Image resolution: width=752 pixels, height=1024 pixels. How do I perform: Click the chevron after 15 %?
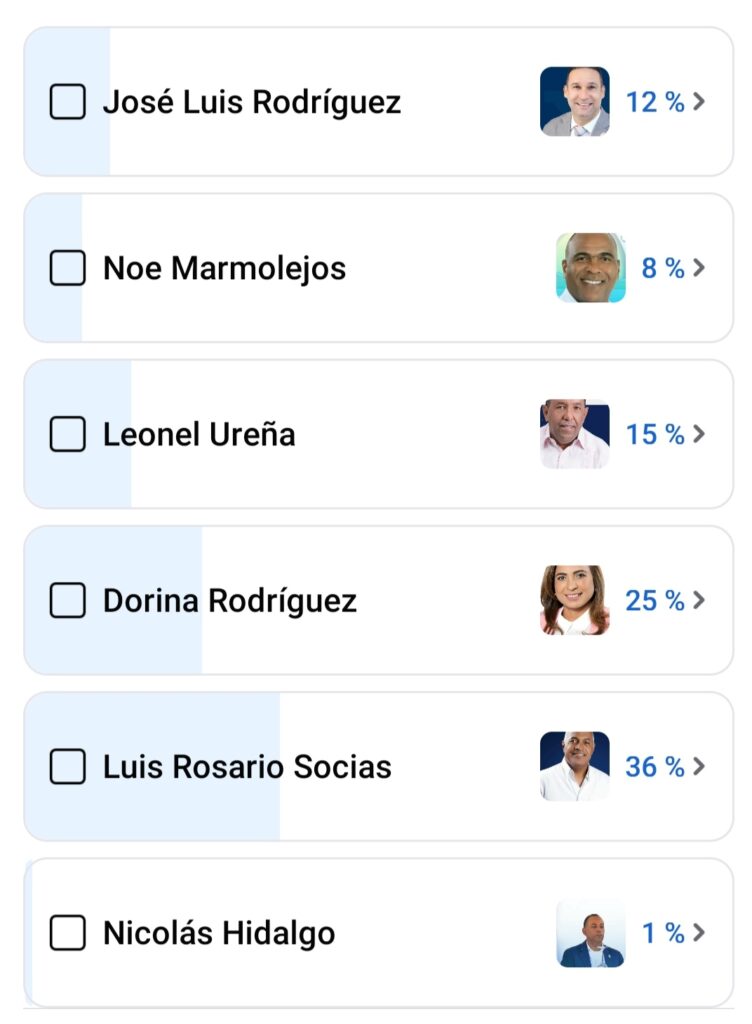tap(699, 434)
